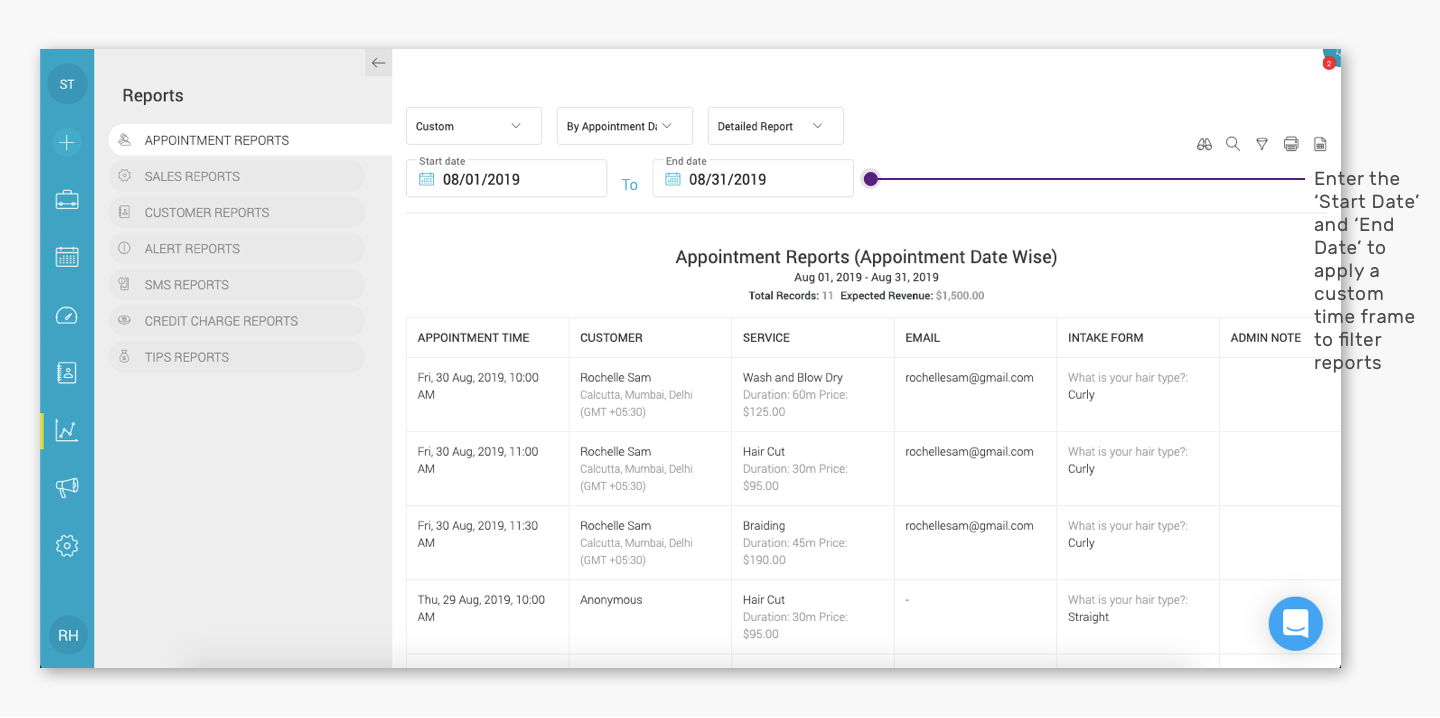Open the contacts book icon in the sidebar

point(67,373)
